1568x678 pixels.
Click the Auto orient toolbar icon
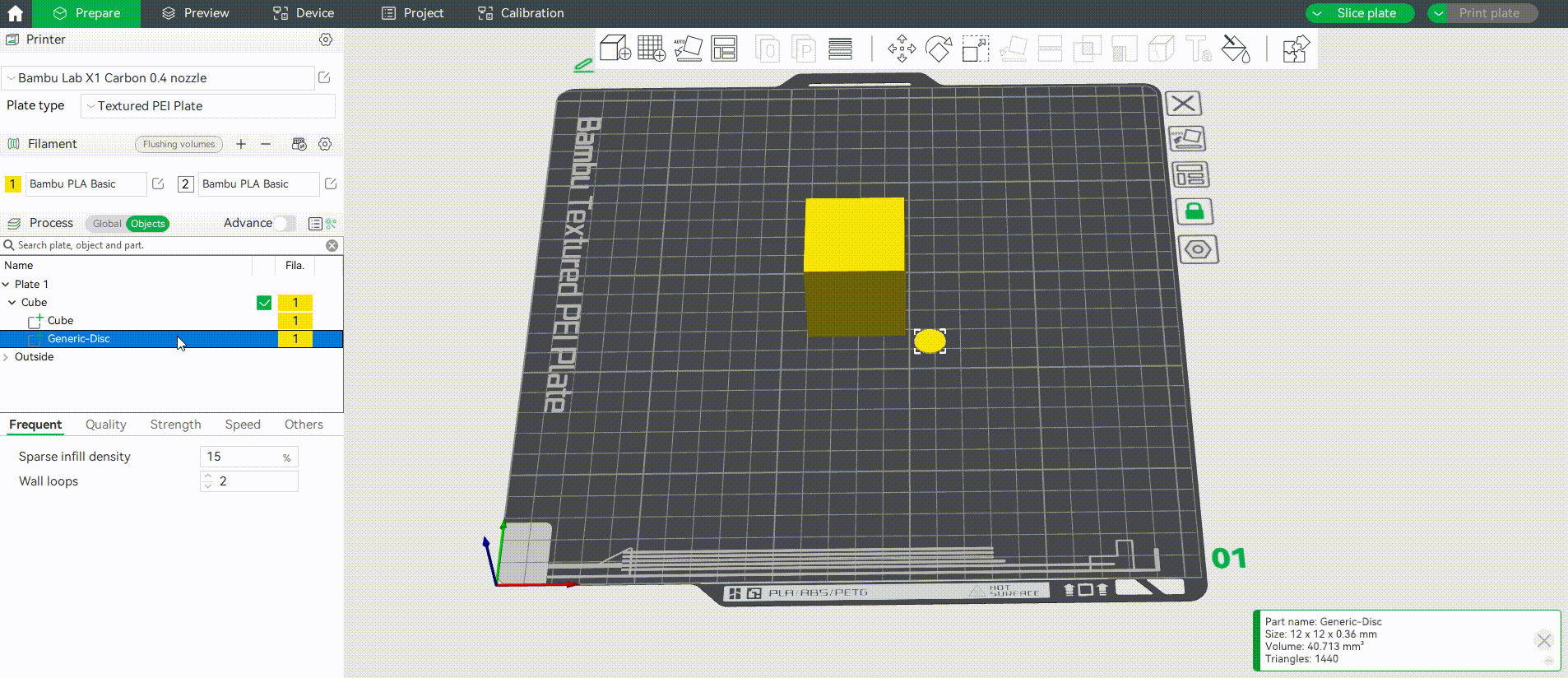point(688,49)
